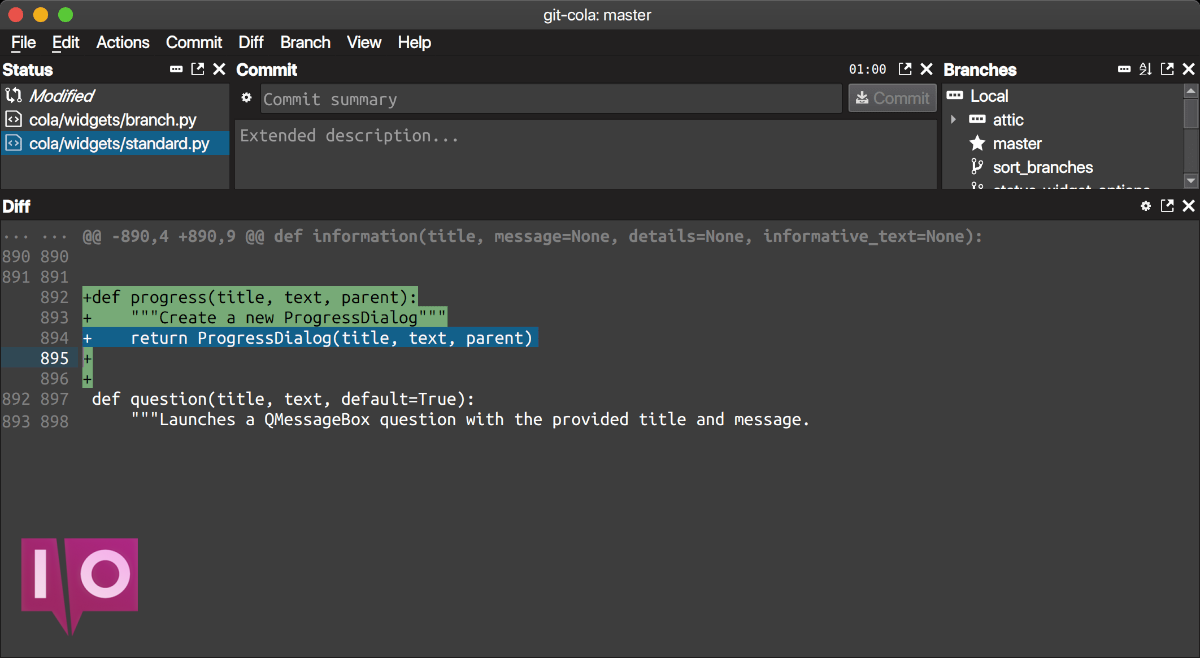
Task: Open the Actions menu
Action: click(123, 42)
